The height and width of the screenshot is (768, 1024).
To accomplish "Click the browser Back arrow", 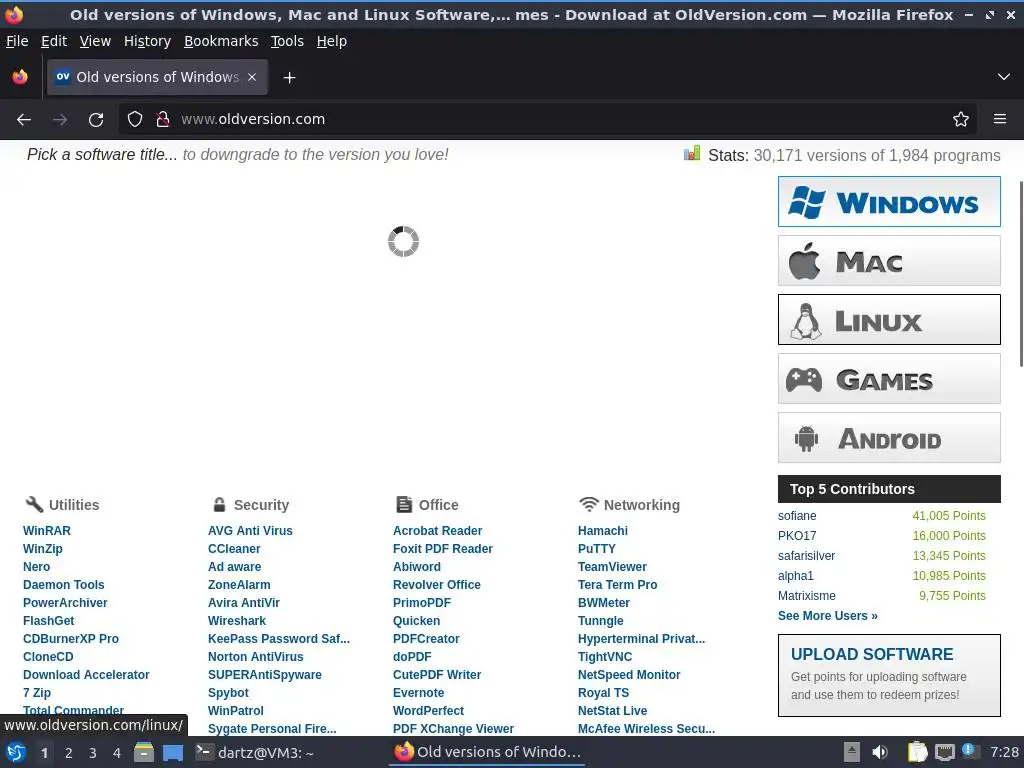I will [24, 120].
